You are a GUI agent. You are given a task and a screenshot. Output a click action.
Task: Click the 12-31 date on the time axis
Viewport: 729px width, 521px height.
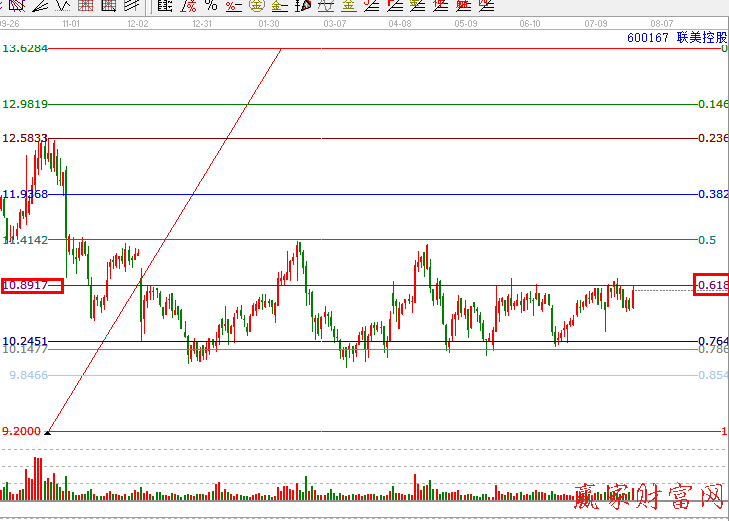point(202,22)
